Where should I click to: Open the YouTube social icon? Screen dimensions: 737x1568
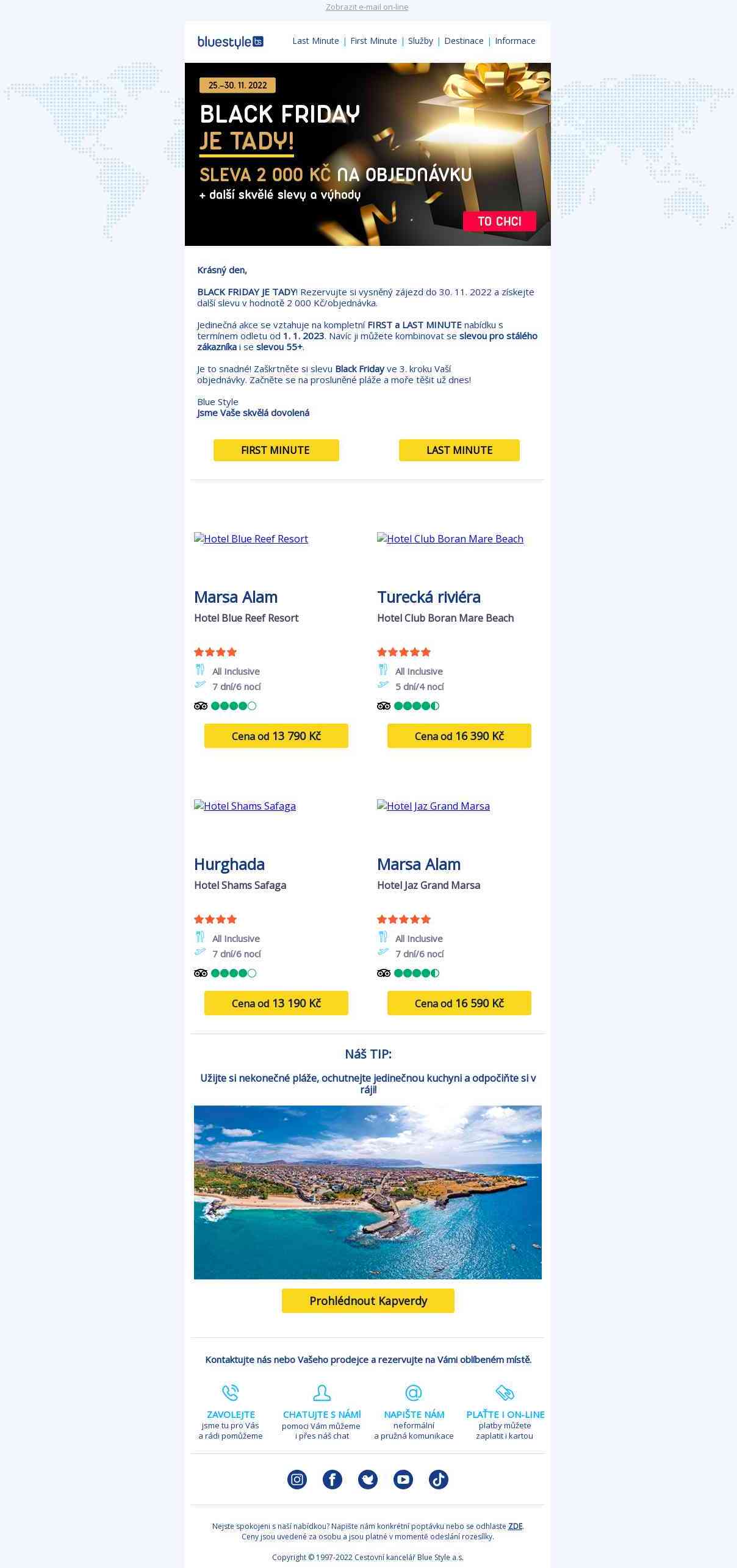(x=403, y=1479)
